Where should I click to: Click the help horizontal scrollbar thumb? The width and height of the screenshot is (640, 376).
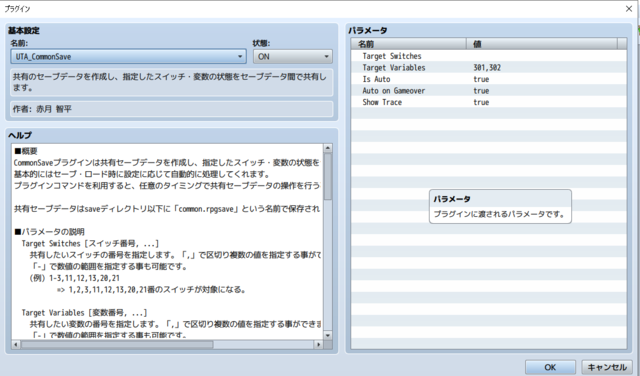(117, 345)
